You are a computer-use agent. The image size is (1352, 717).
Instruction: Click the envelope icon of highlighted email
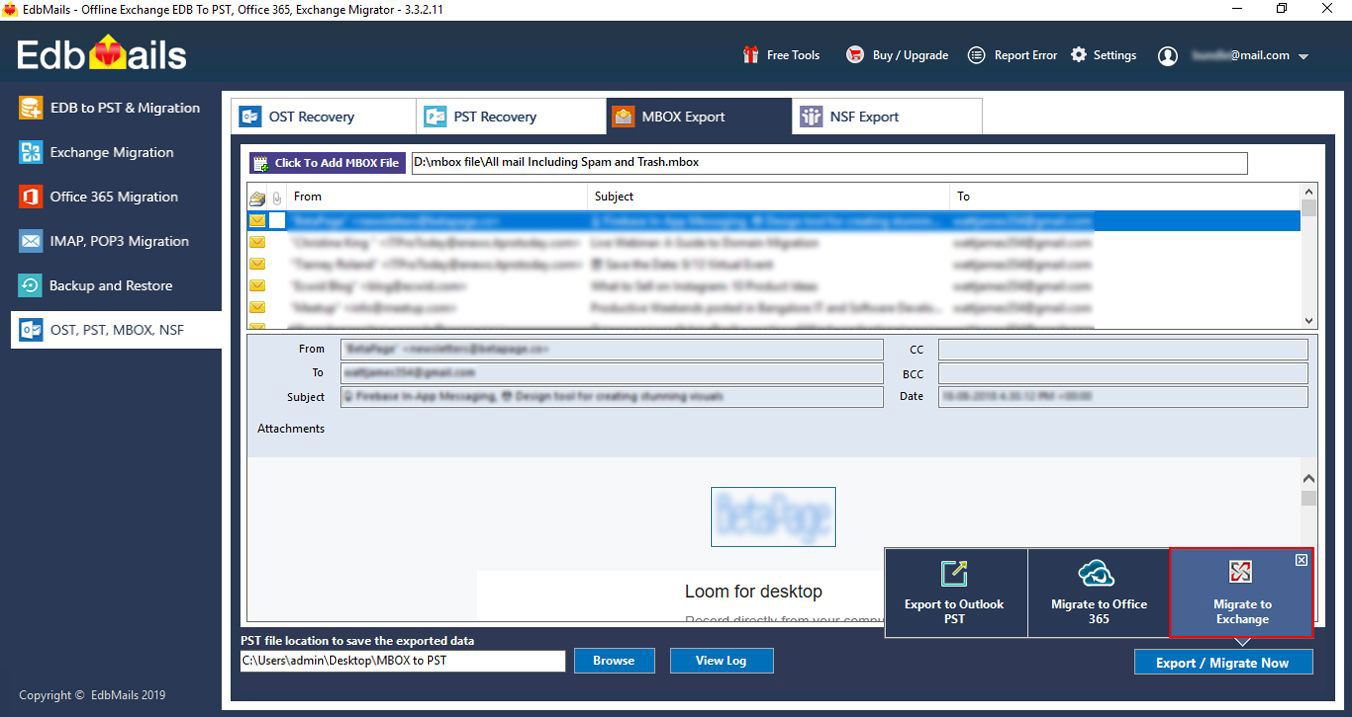[x=257, y=220]
